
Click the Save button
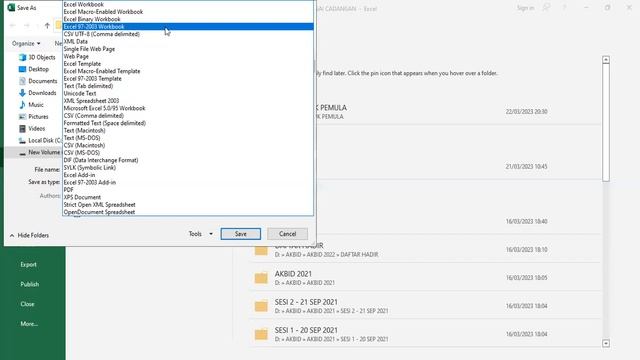(240, 234)
